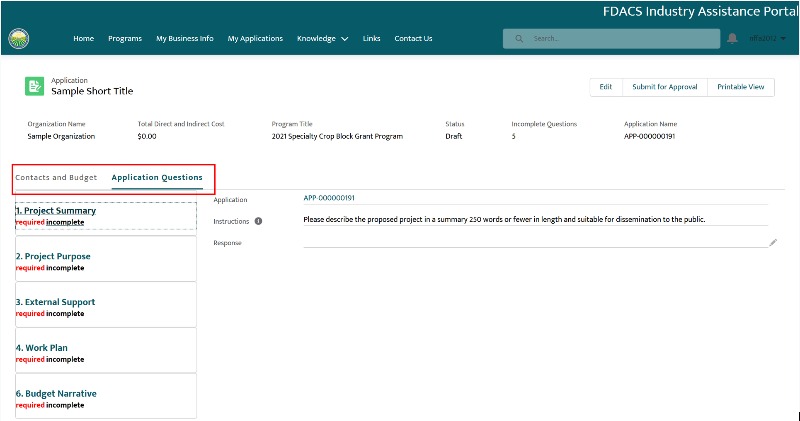Image resolution: width=800 pixels, height=421 pixels.
Task: Go to Home in navigation bar
Action: click(x=83, y=39)
